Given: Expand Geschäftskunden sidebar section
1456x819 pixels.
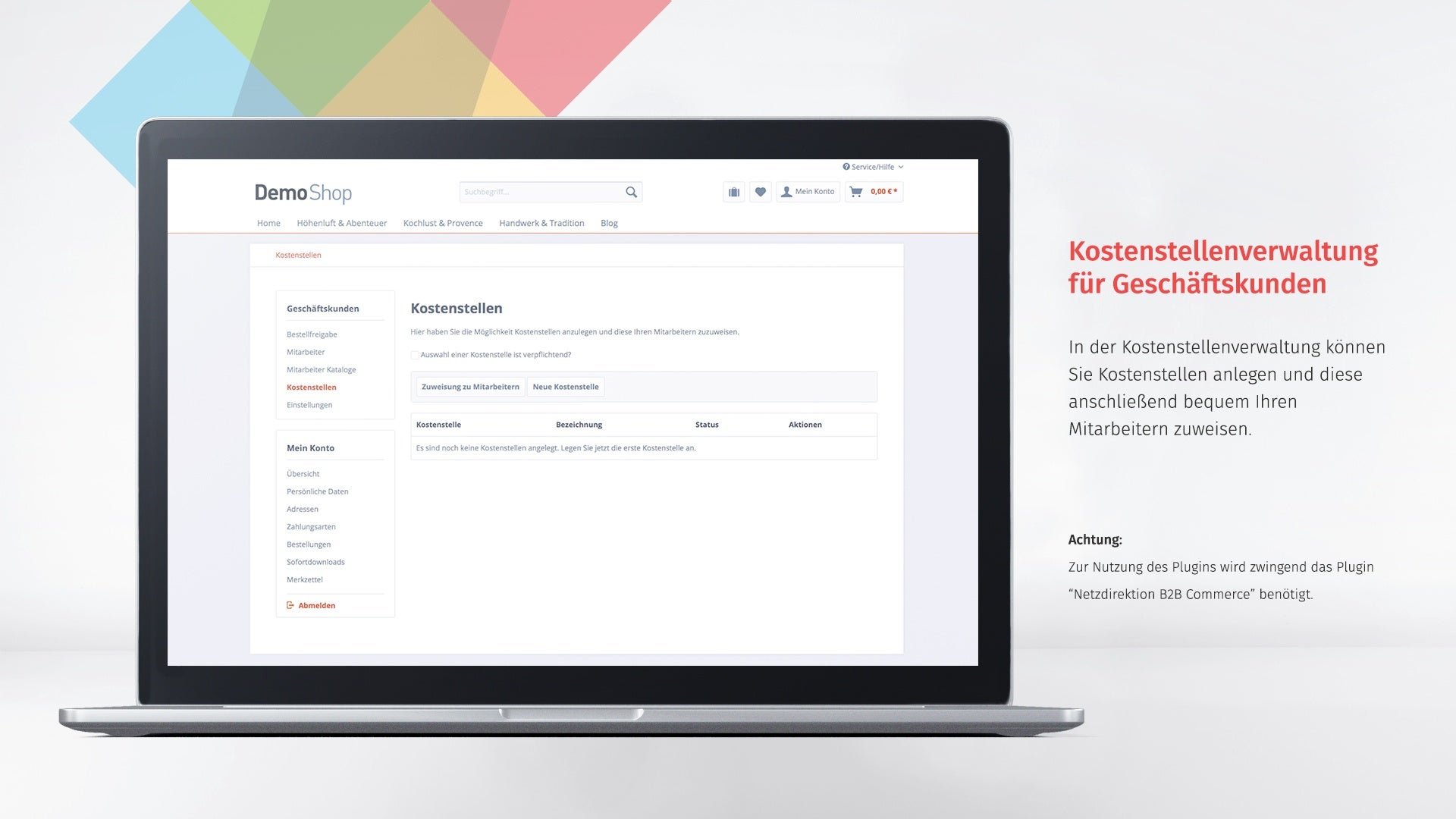Looking at the screenshot, I should point(322,307).
